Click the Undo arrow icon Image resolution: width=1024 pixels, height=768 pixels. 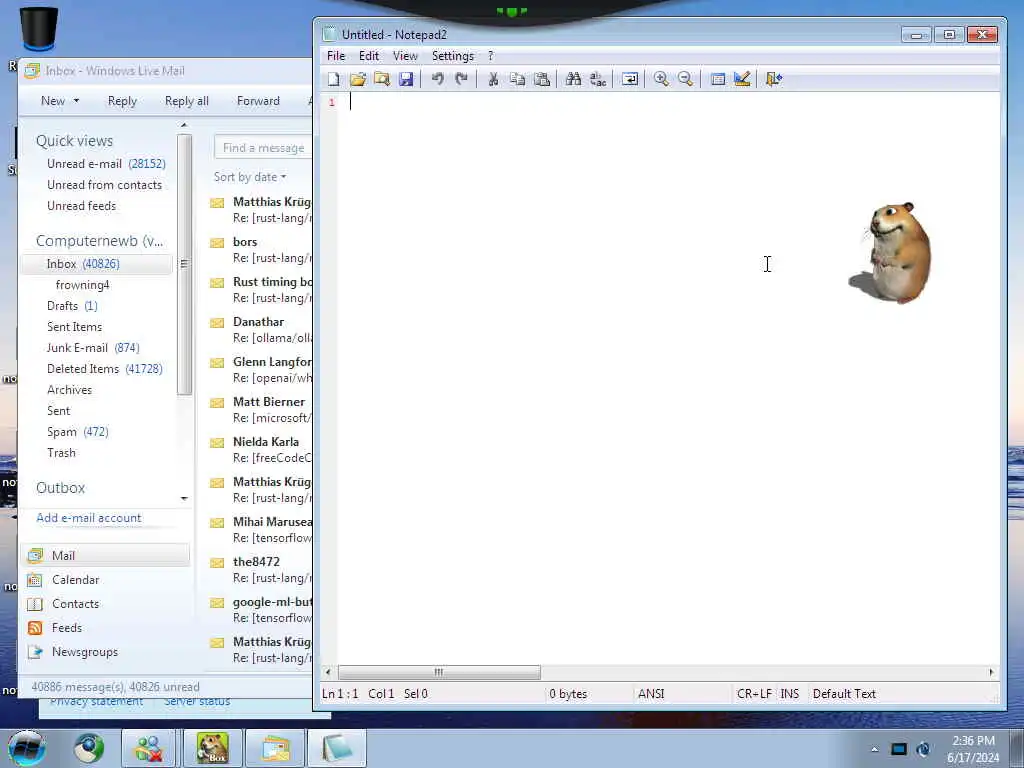(438, 79)
